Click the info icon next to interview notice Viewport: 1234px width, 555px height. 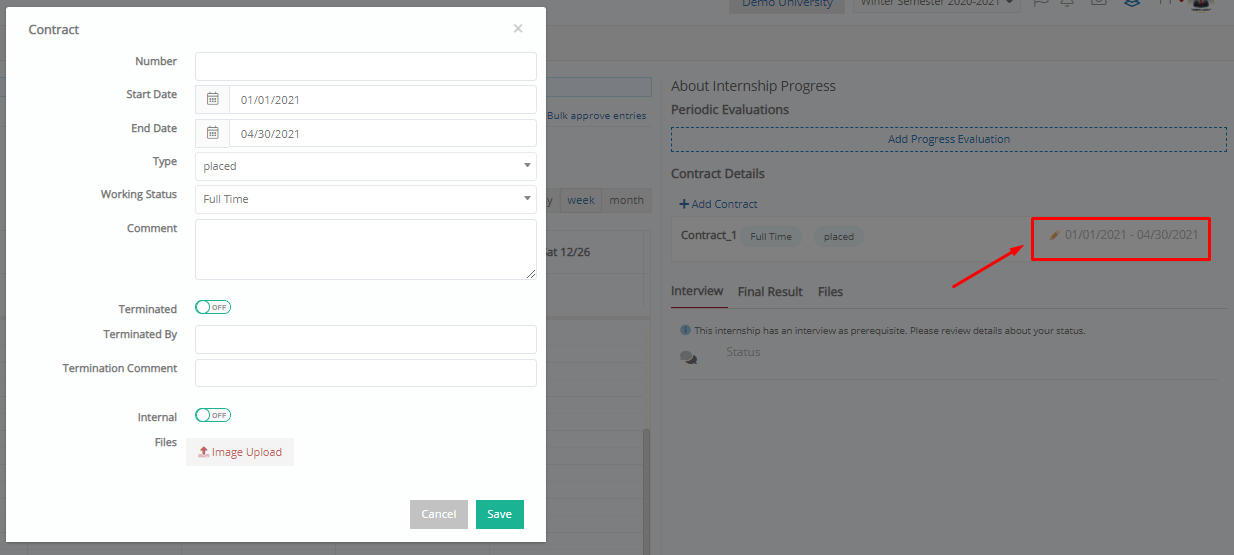(685, 330)
